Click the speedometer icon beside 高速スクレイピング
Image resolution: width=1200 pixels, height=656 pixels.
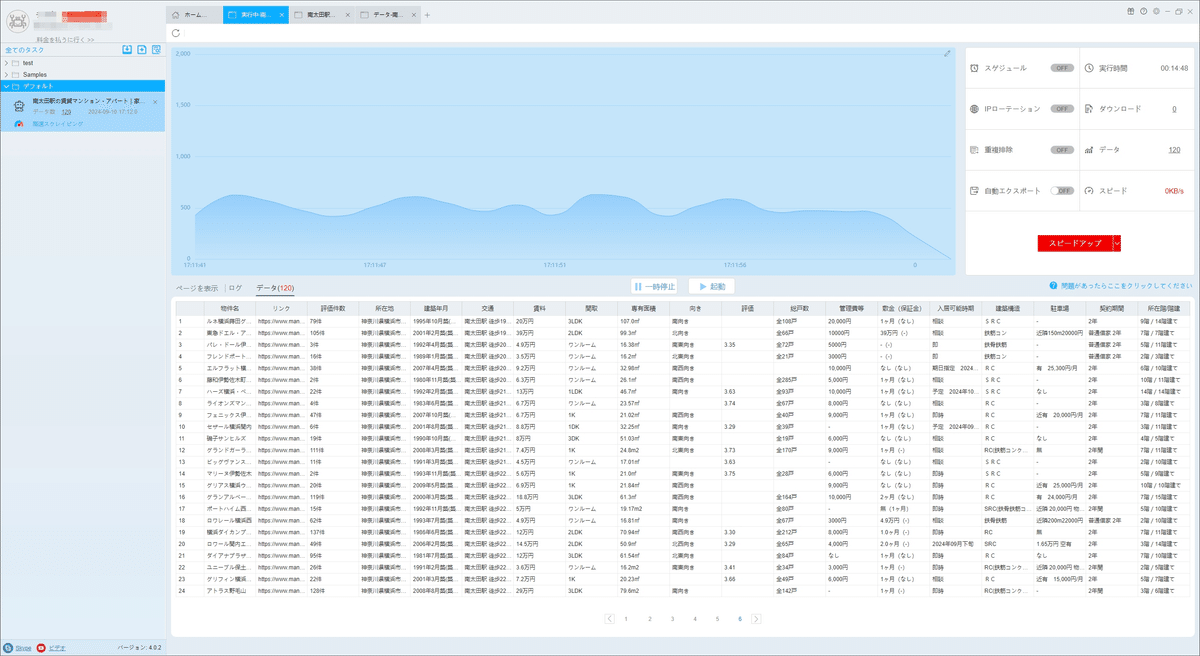click(19, 124)
